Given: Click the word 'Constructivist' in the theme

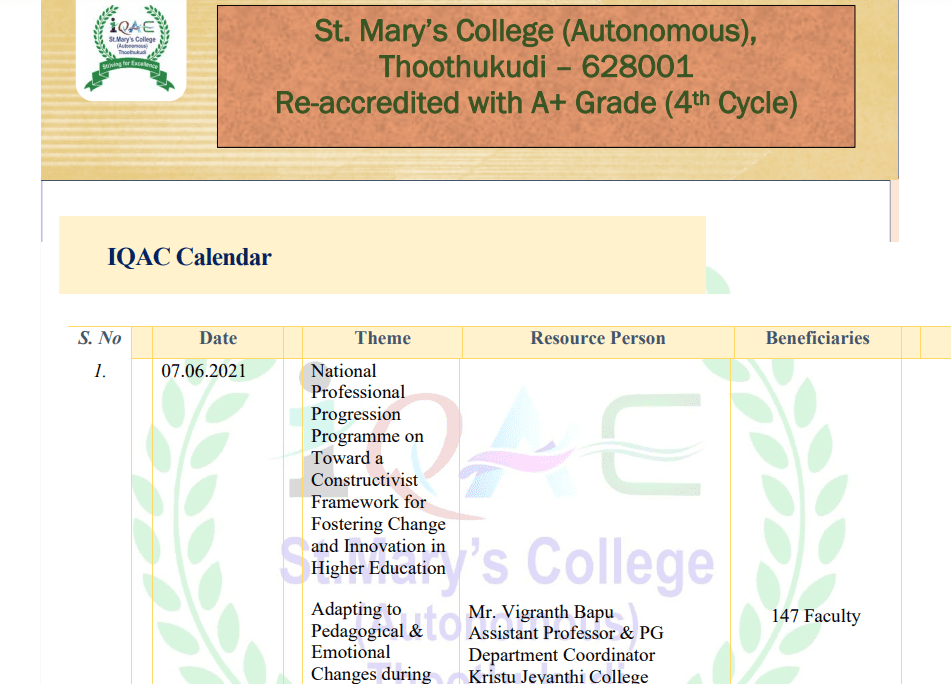Looking at the screenshot, I should pyautogui.click(x=365, y=480).
